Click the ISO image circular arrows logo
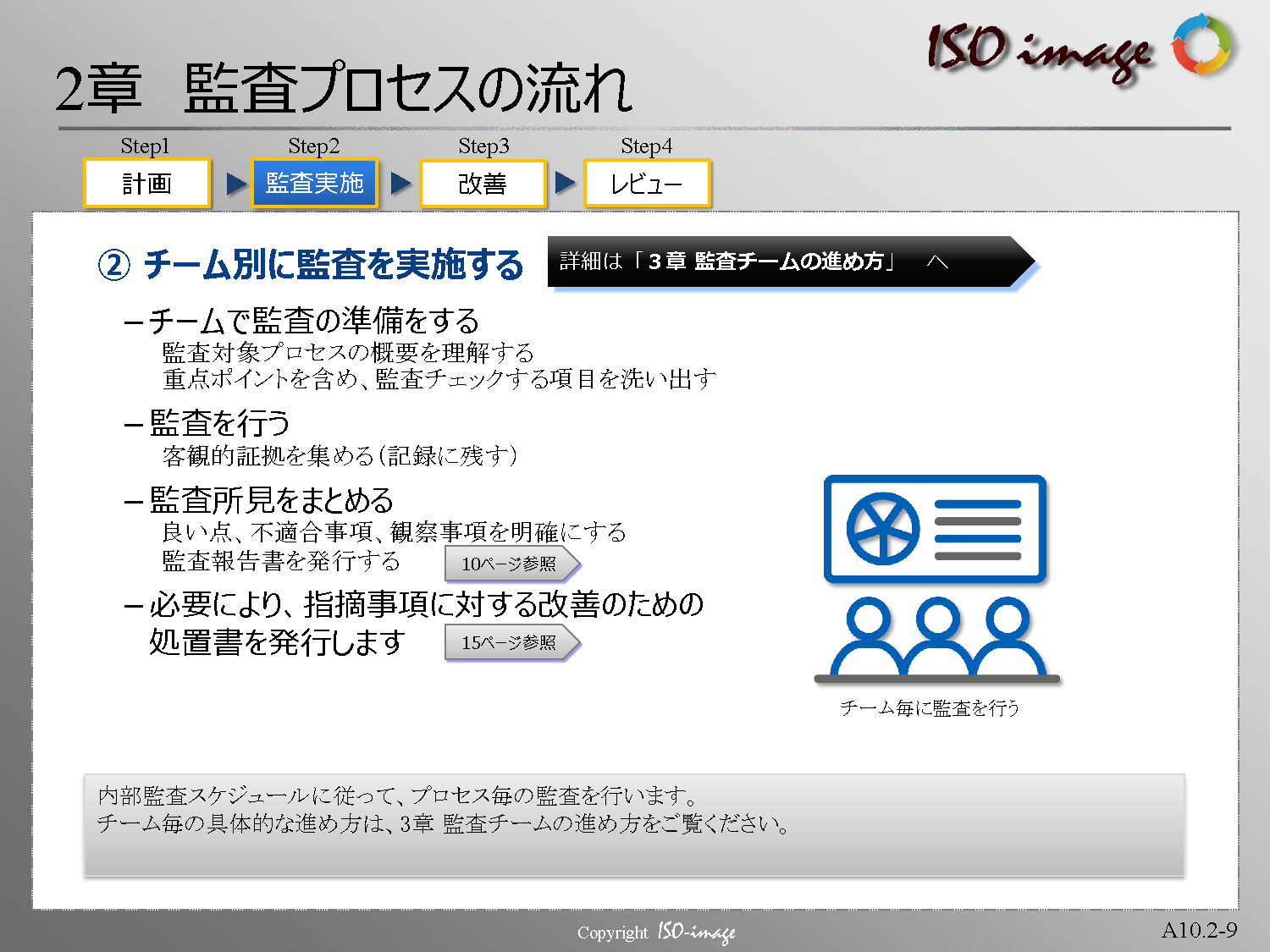This screenshot has height=952, width=1270. (x=1201, y=44)
